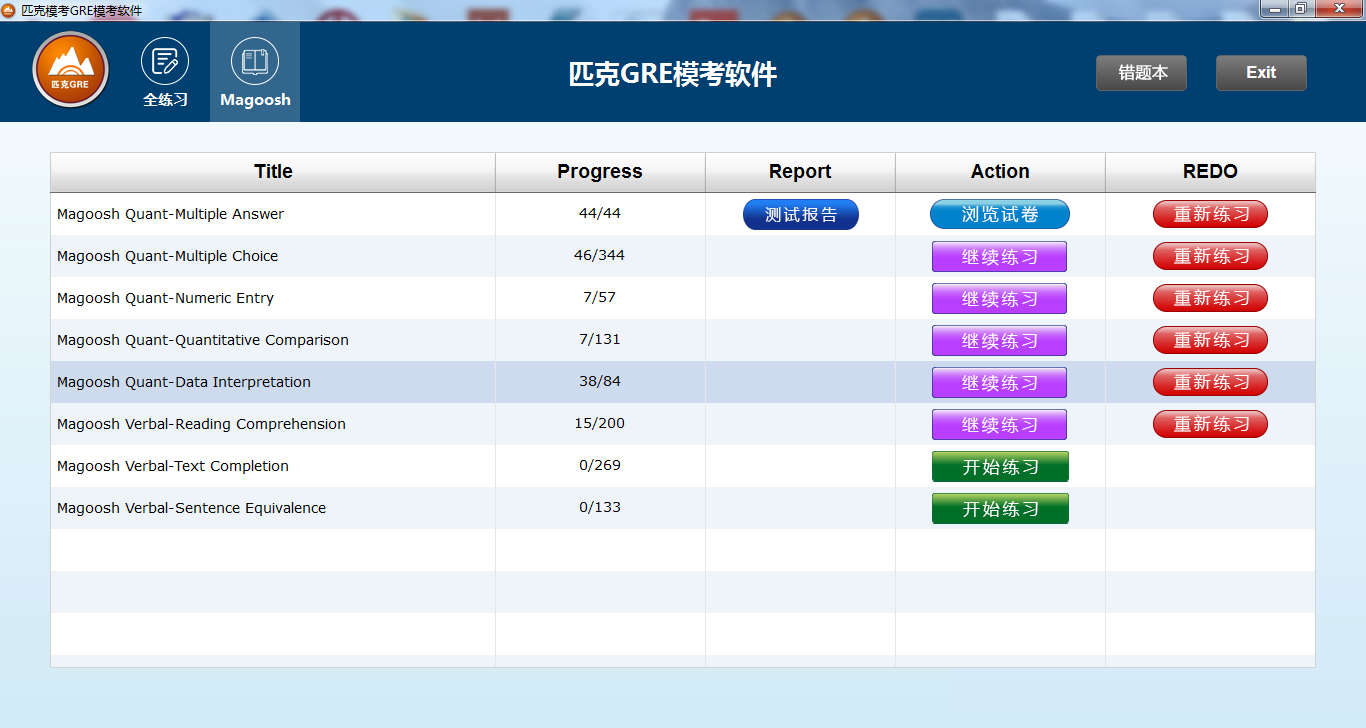
Task: Open the 全练习 practice section icon
Action: [164, 62]
